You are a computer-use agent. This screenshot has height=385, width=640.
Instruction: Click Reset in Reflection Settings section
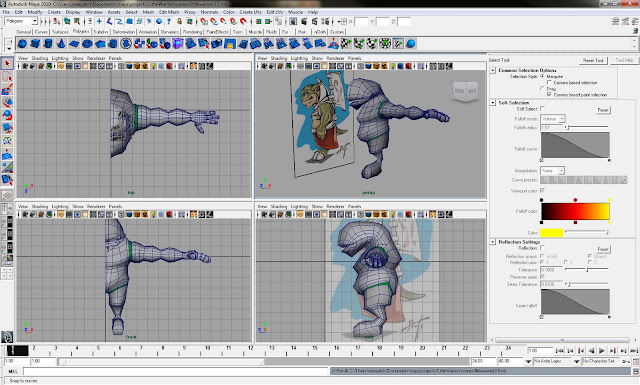(x=603, y=249)
